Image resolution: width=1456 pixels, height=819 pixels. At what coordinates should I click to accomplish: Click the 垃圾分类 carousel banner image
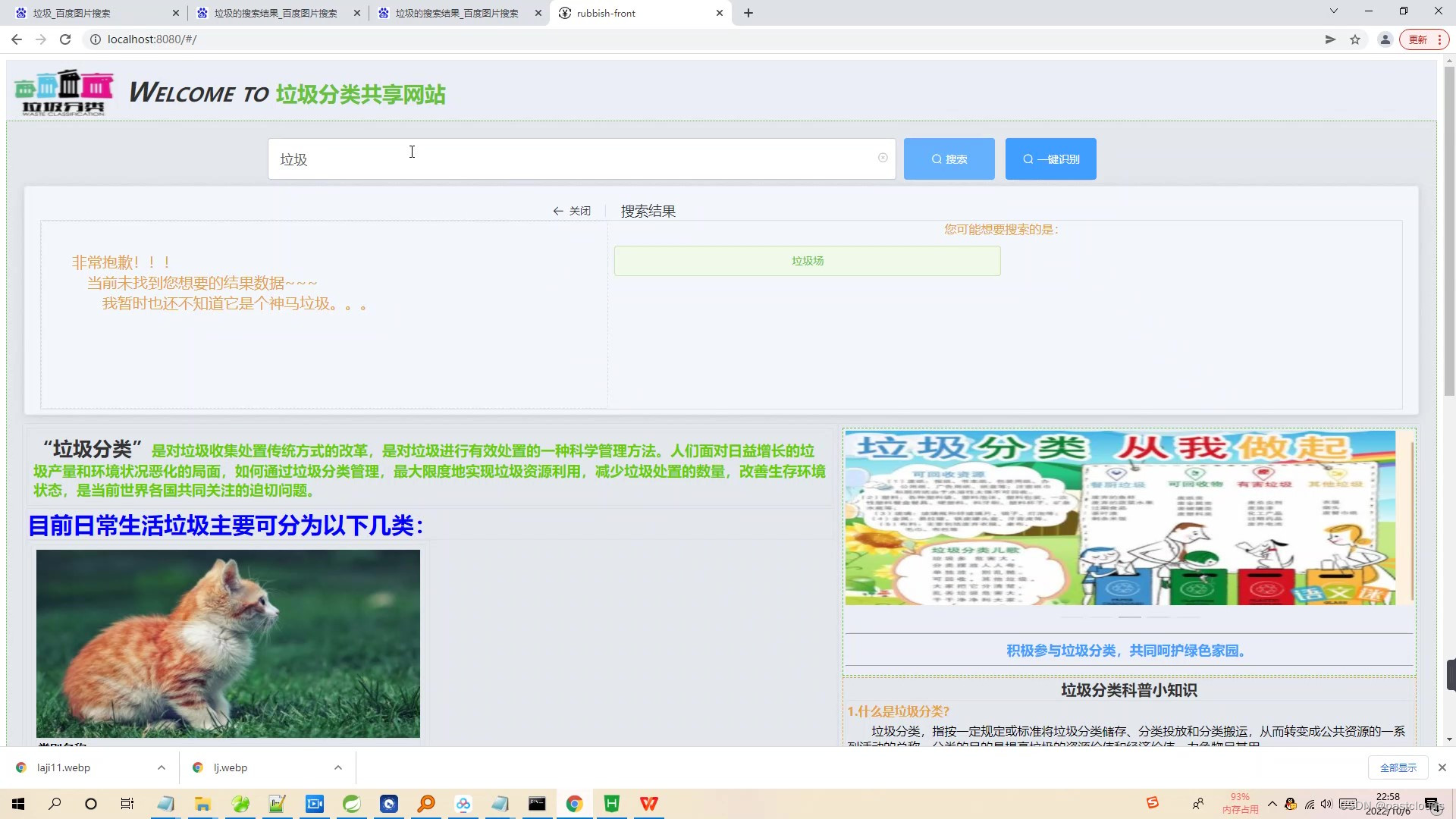pyautogui.click(x=1120, y=518)
